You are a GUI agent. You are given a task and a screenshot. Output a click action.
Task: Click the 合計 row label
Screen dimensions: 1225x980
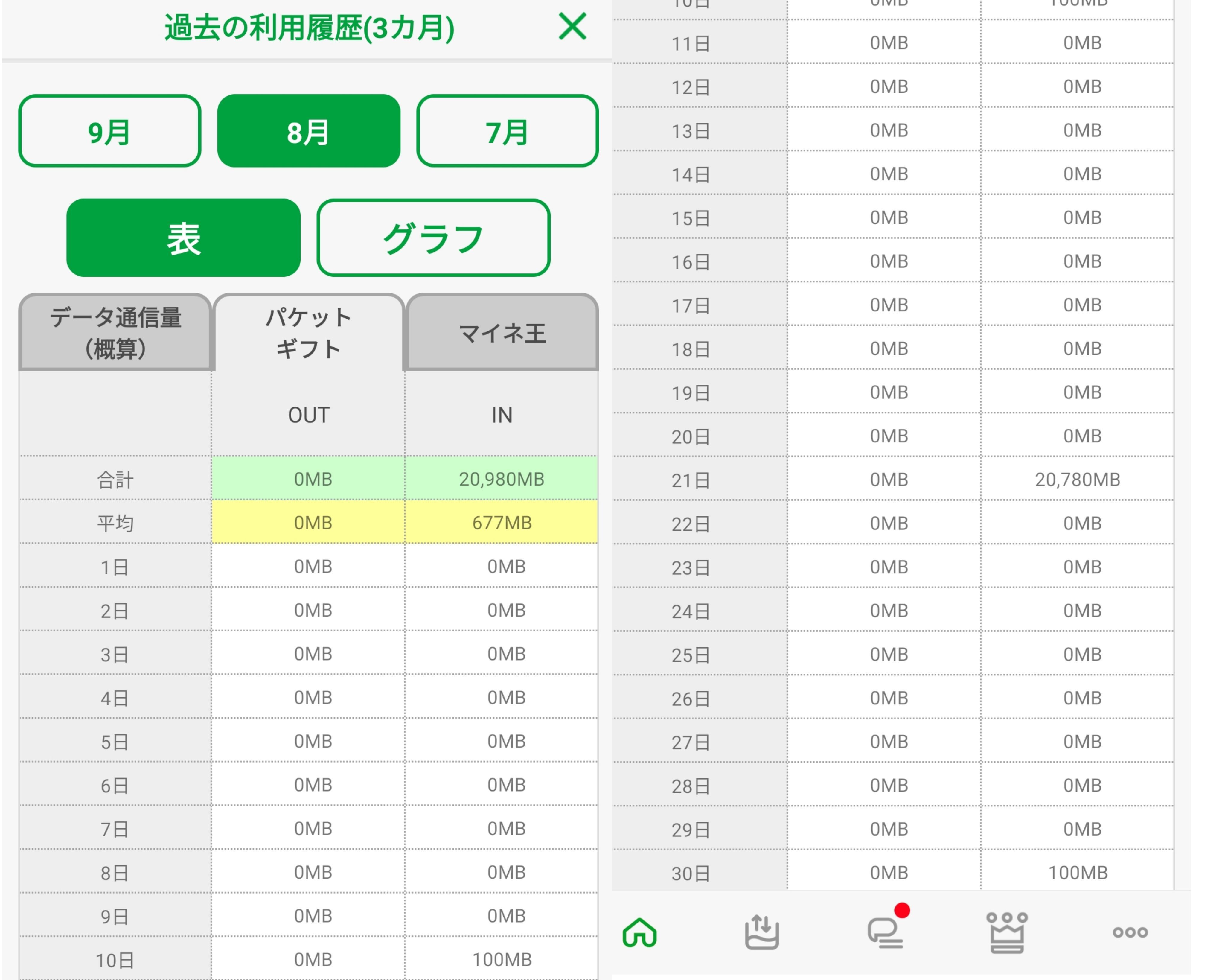point(115,479)
